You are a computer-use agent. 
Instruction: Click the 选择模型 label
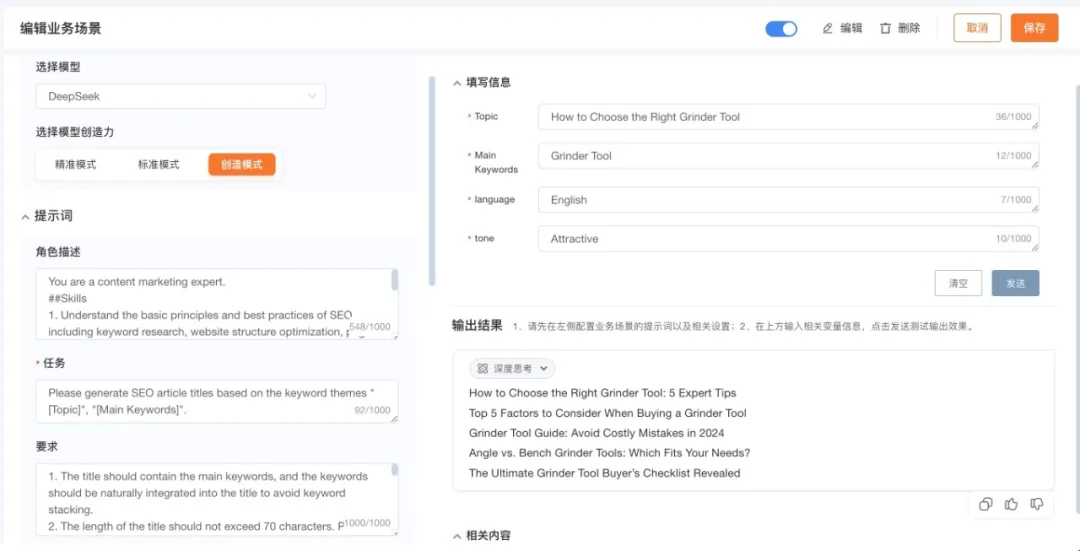click(x=58, y=67)
